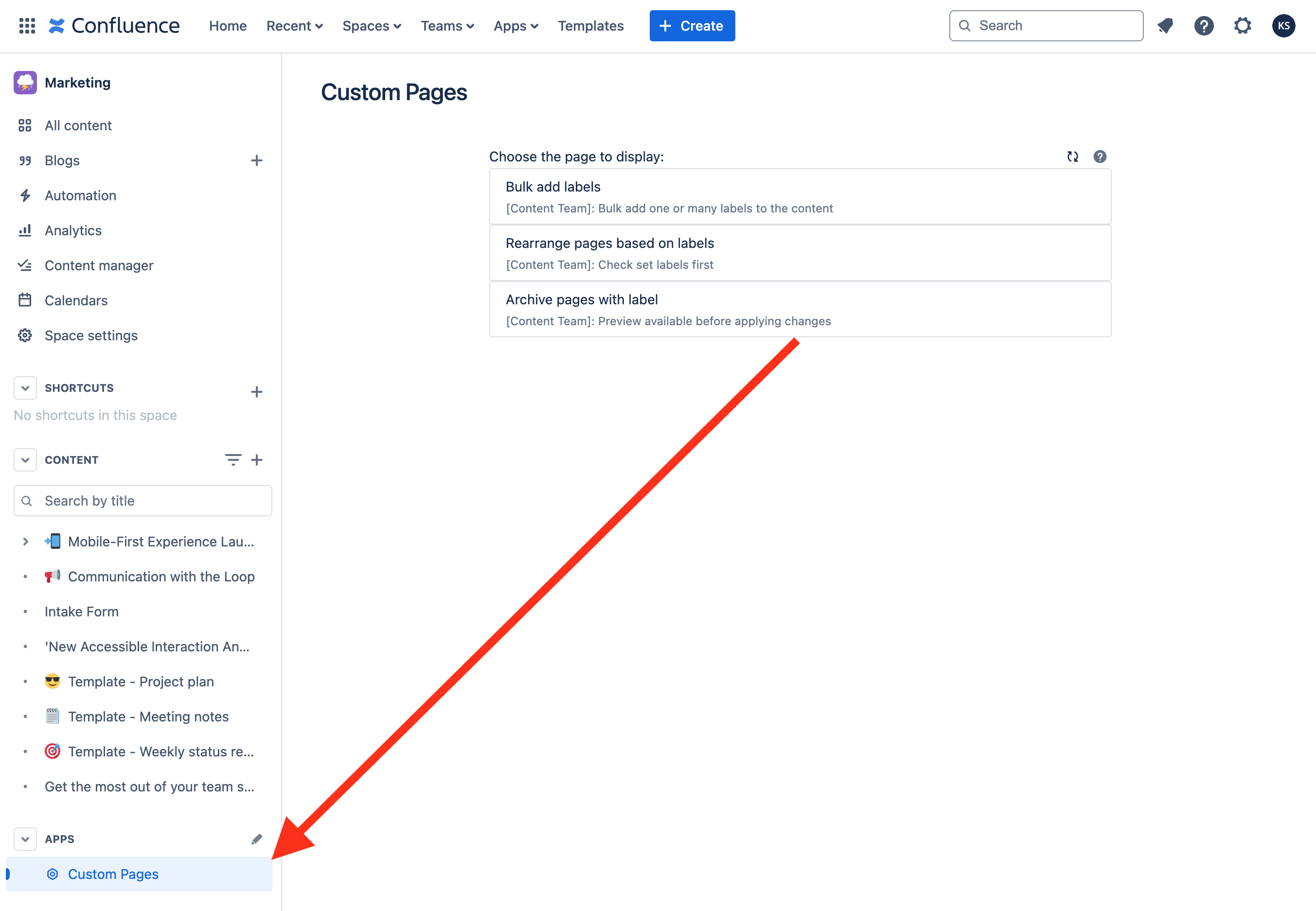Click the help icon next to refresh
The height and width of the screenshot is (911, 1316).
(1100, 157)
